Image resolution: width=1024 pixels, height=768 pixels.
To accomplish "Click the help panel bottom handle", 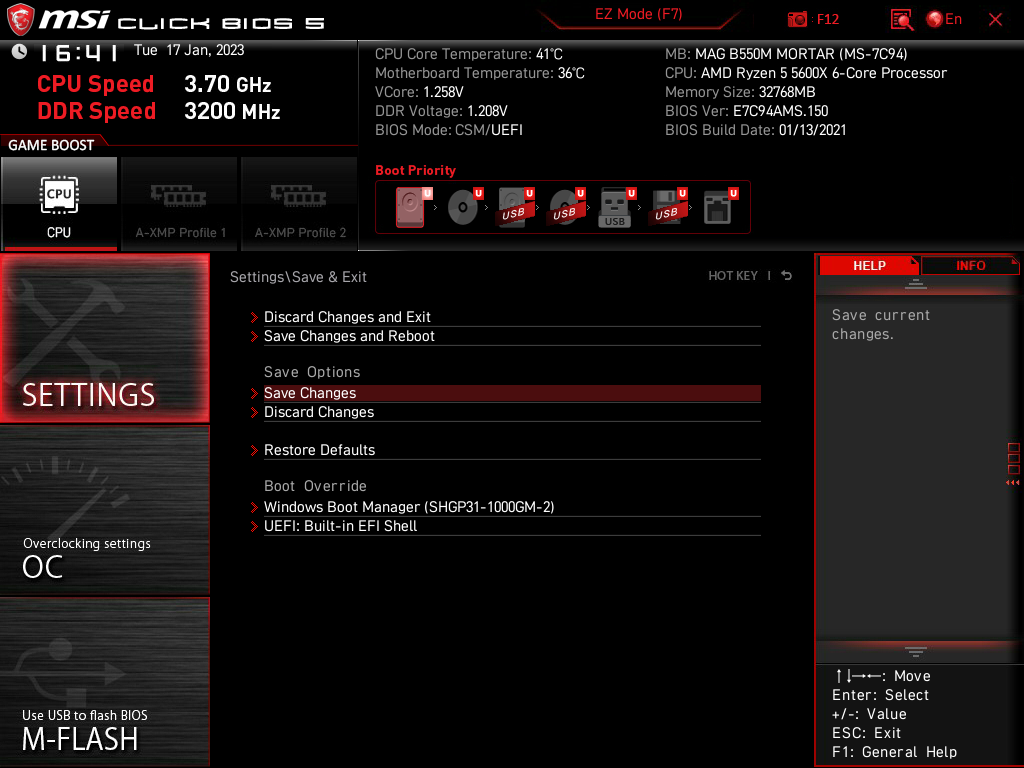I will pos(916,652).
